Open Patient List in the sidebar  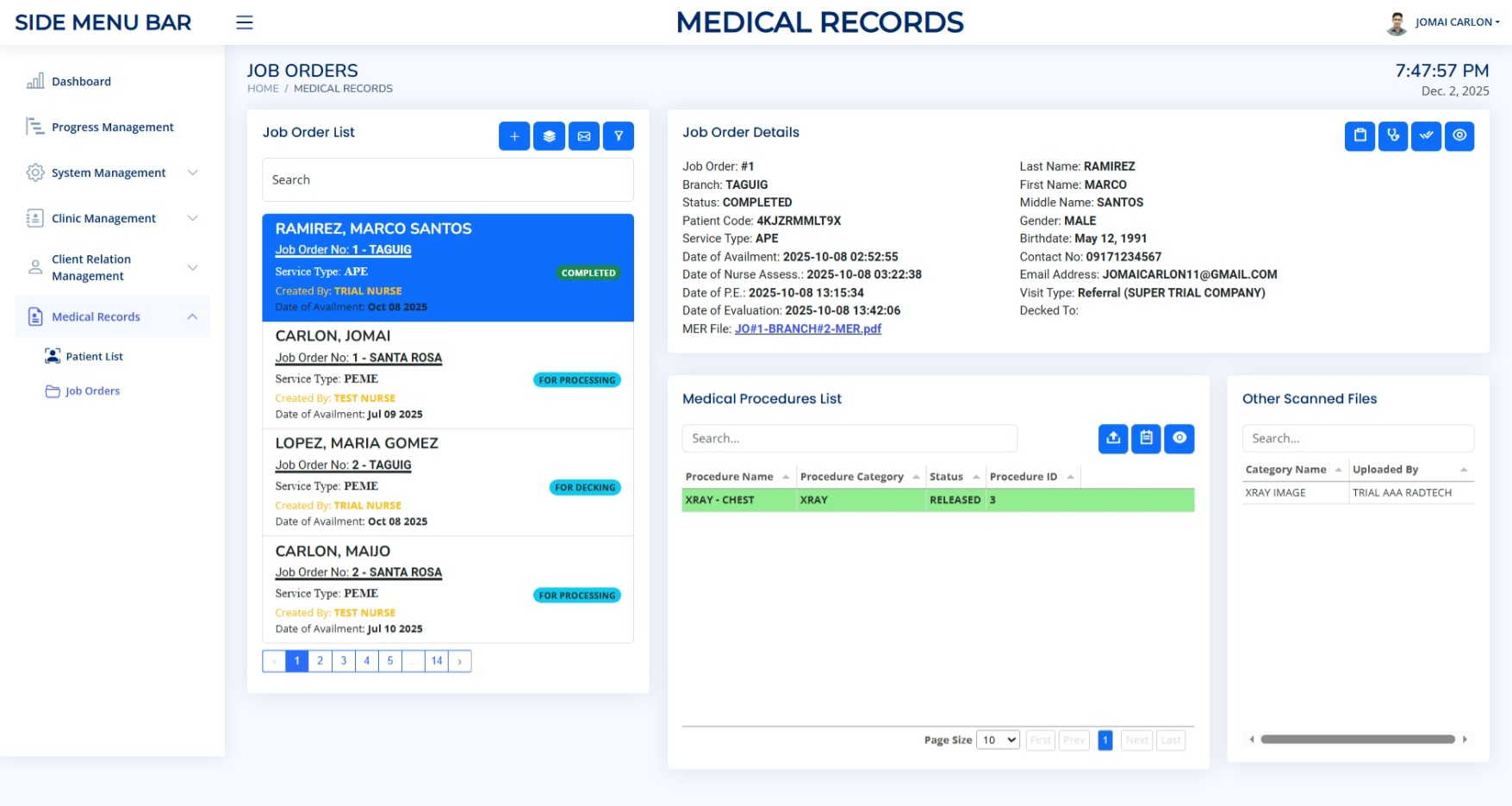pyautogui.click(x=94, y=356)
